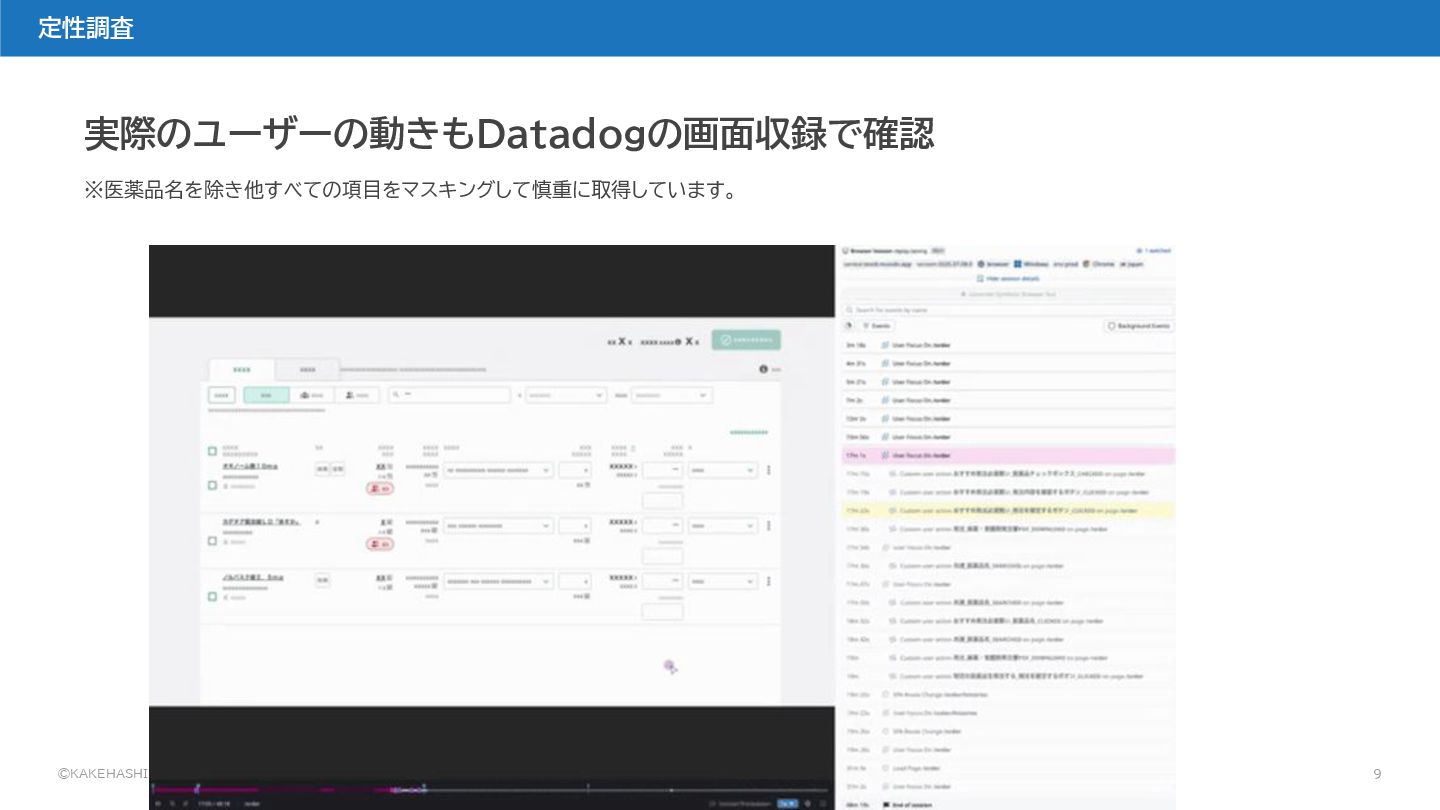
Task: Select the pink-highlighted User Focus event at 17m 1s
Action: click(1008, 455)
